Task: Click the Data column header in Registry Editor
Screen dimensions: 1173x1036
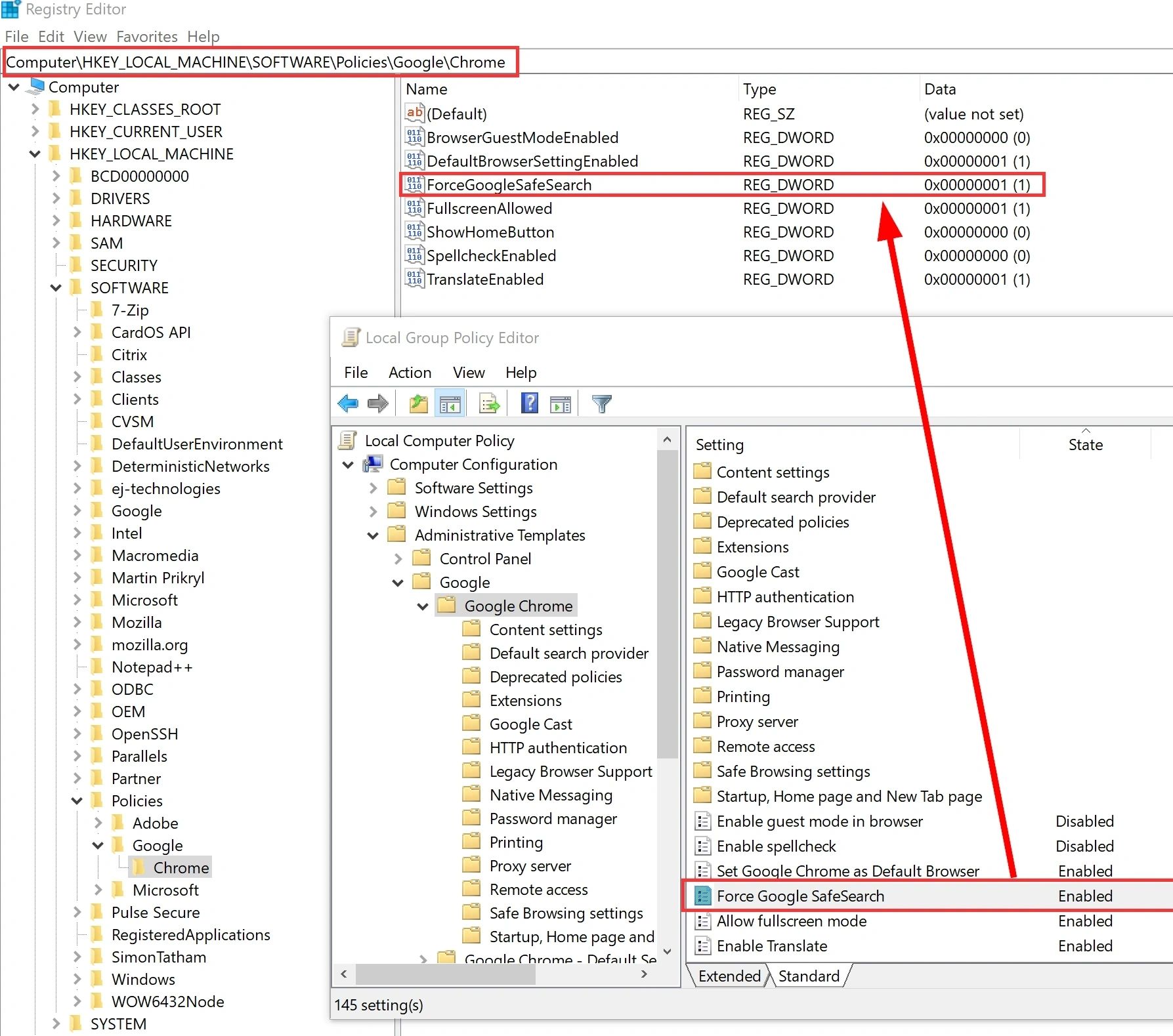Action: (1046, 89)
